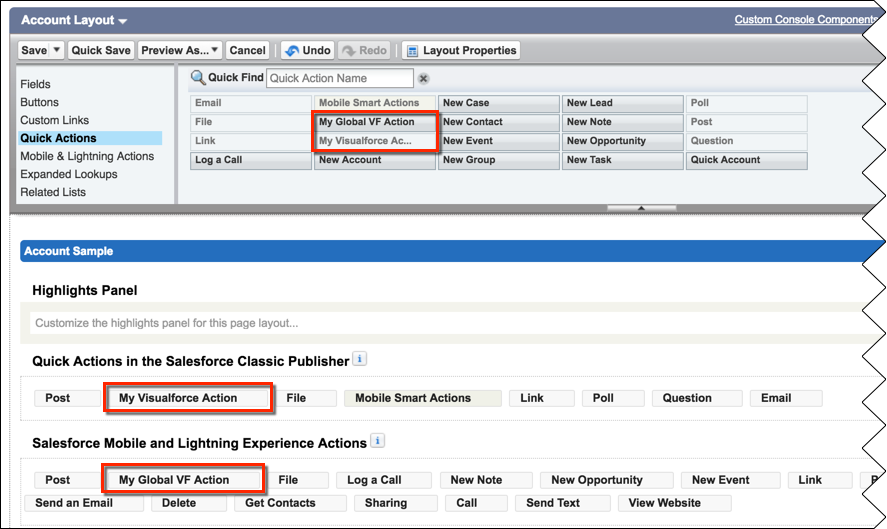
Task: Select New Account palette item
Action: click(x=374, y=160)
